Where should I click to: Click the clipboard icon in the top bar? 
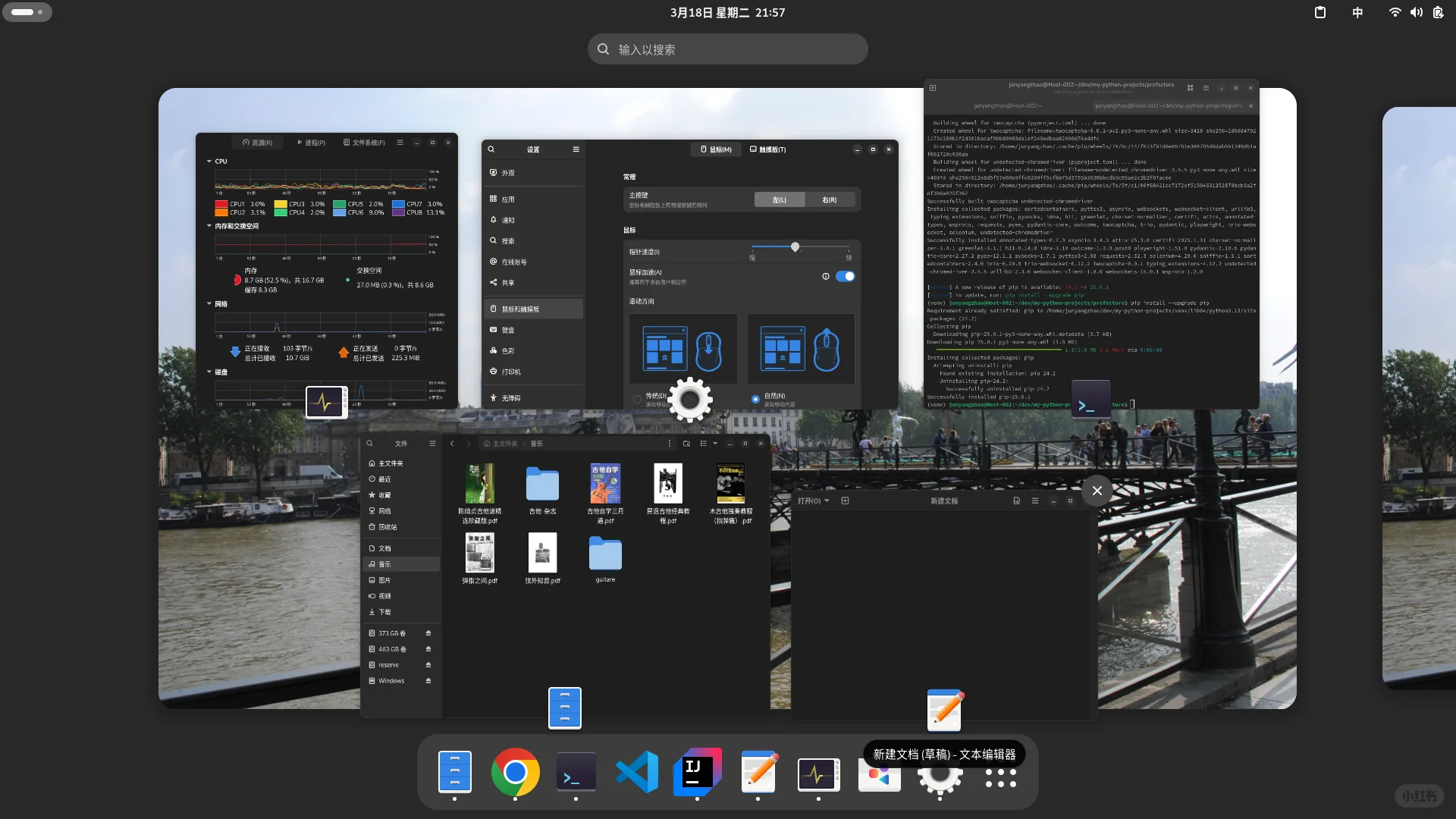tap(1320, 12)
